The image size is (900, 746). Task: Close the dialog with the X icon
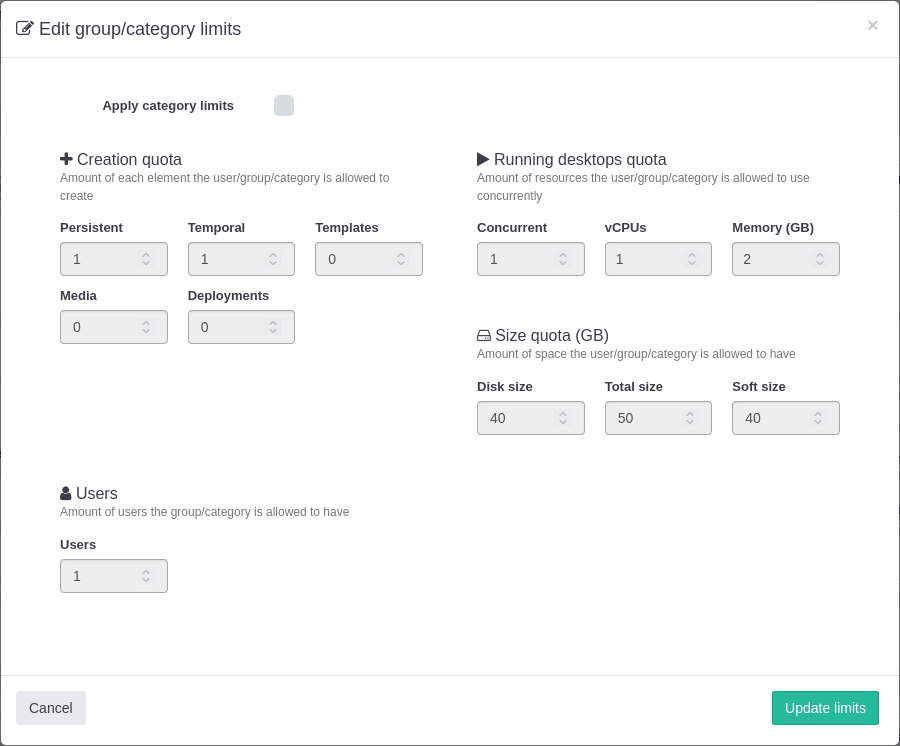point(872,26)
